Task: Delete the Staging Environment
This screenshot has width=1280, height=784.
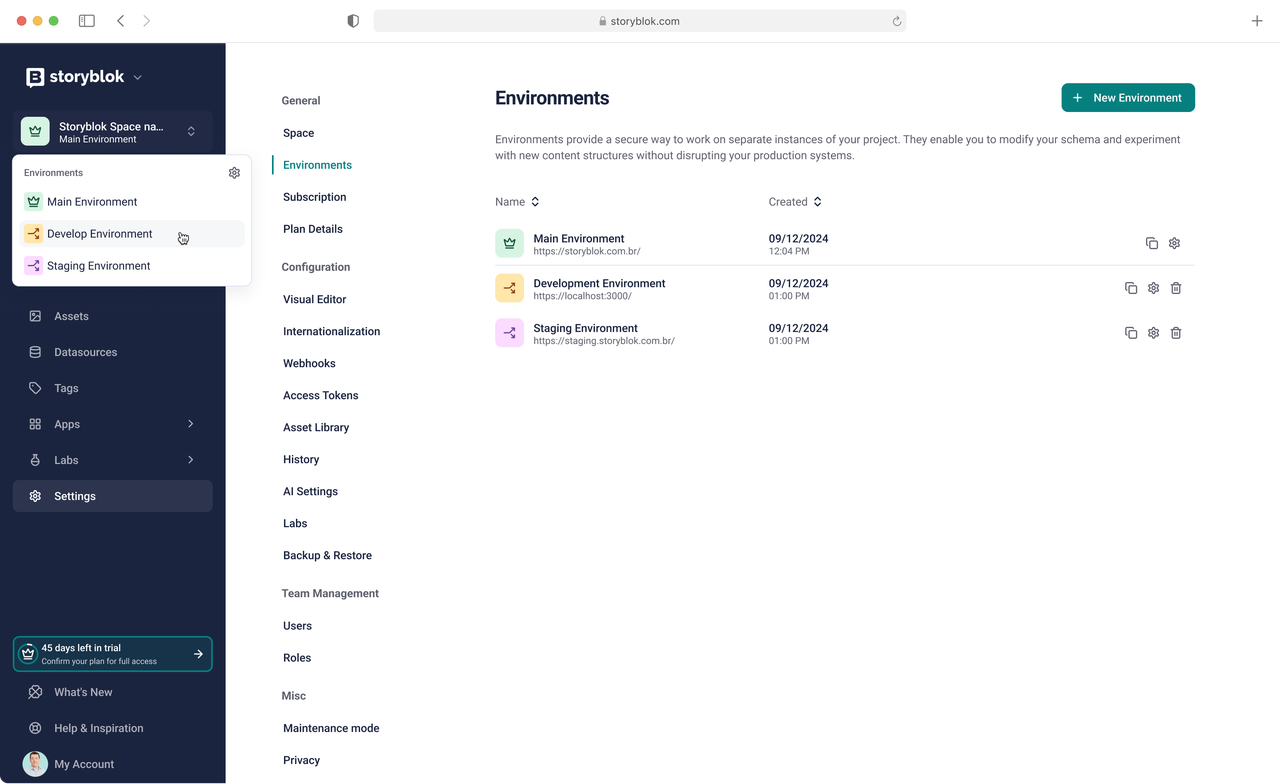Action: (x=1176, y=333)
